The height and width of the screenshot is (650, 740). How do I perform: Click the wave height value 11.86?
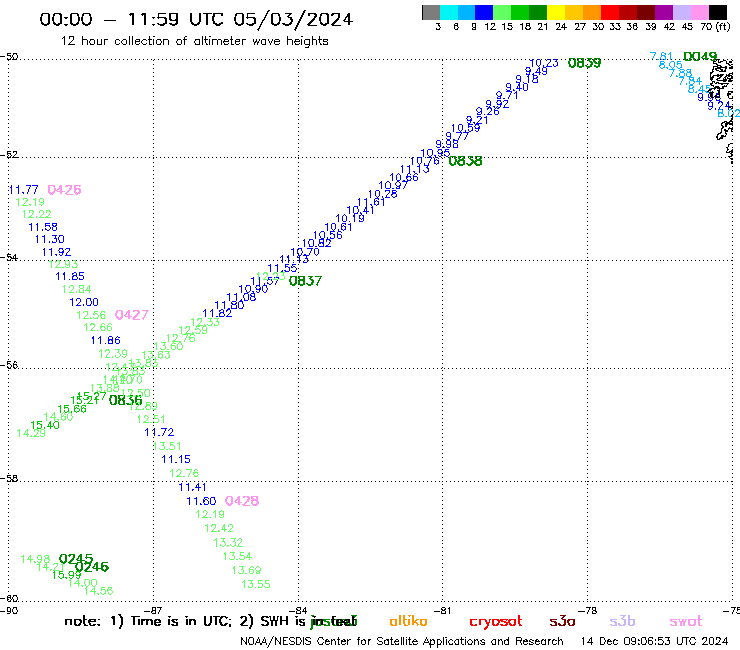(x=105, y=340)
